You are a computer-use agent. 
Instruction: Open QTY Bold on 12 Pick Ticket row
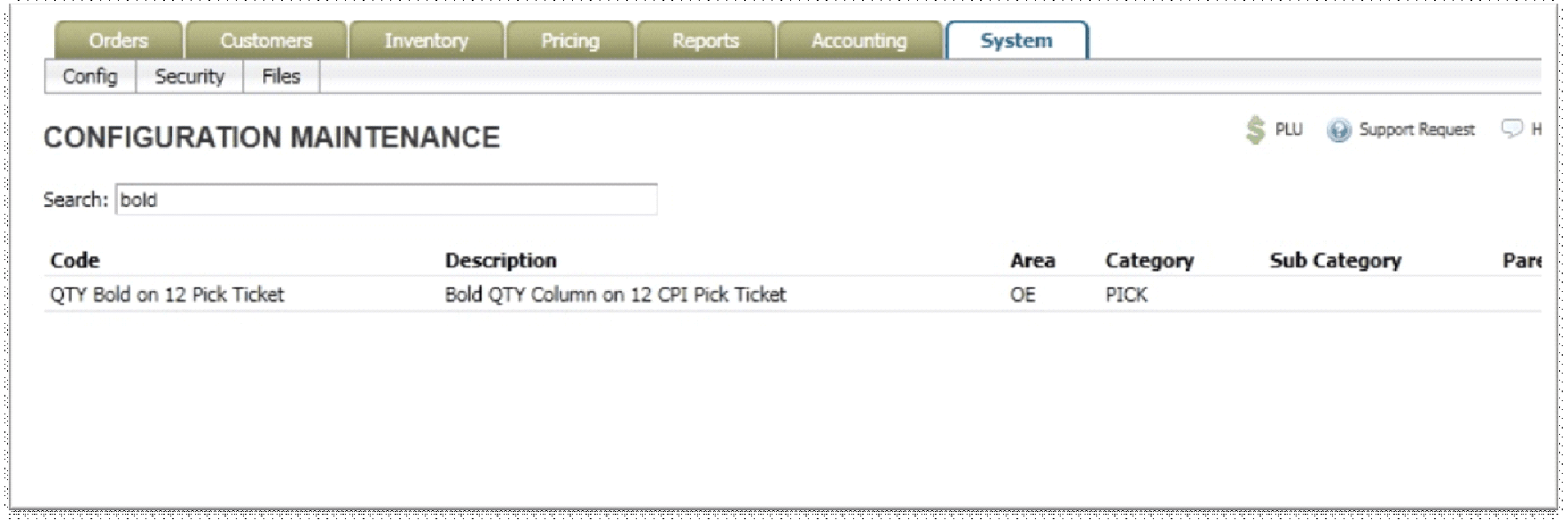coord(792,295)
